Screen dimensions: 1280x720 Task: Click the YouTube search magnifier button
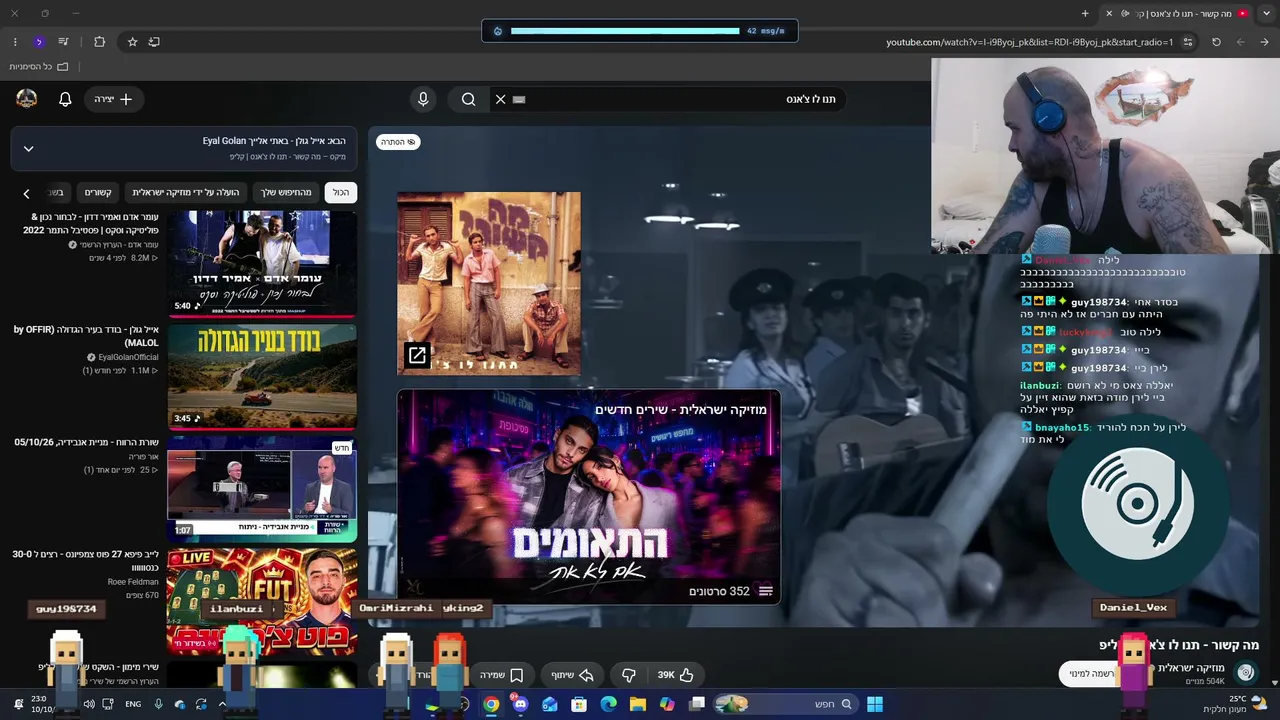tap(468, 99)
